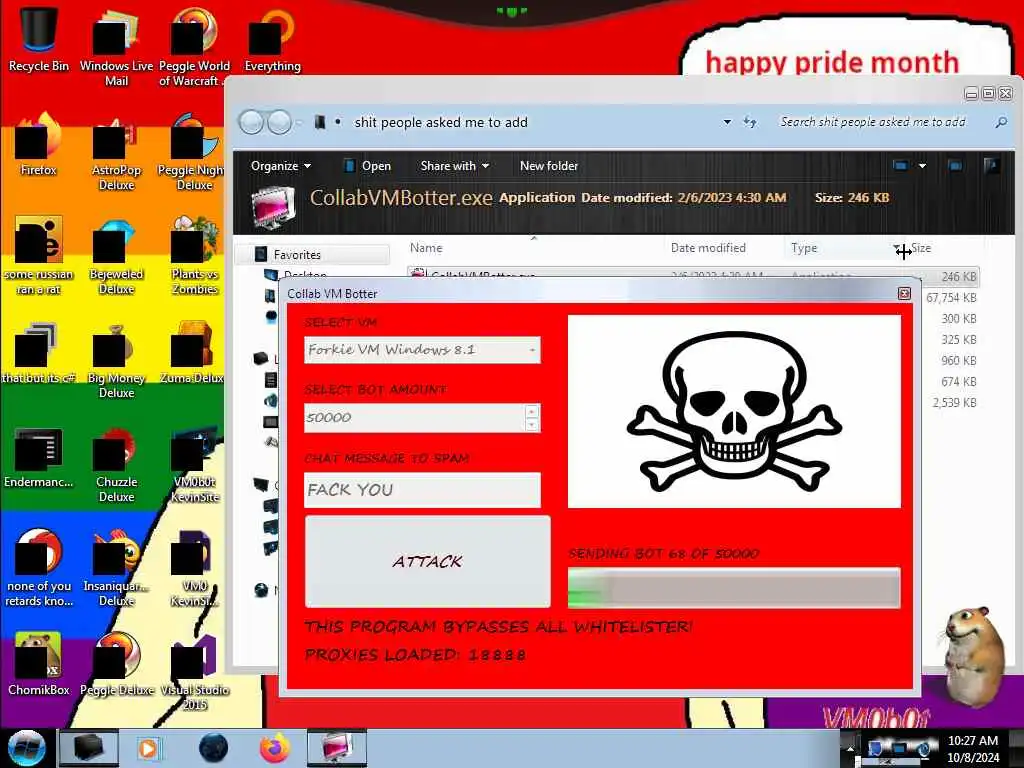1024x768 pixels.
Task: Open the Everything desktop icon
Action: [x=272, y=39]
